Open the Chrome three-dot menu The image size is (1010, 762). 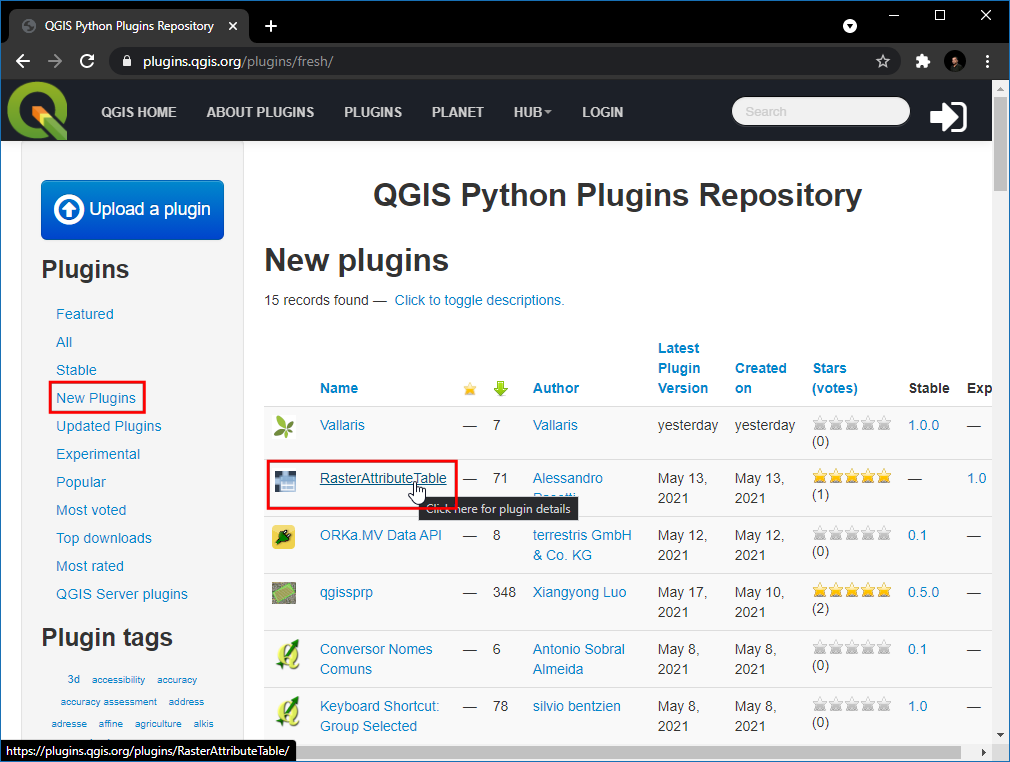(987, 61)
